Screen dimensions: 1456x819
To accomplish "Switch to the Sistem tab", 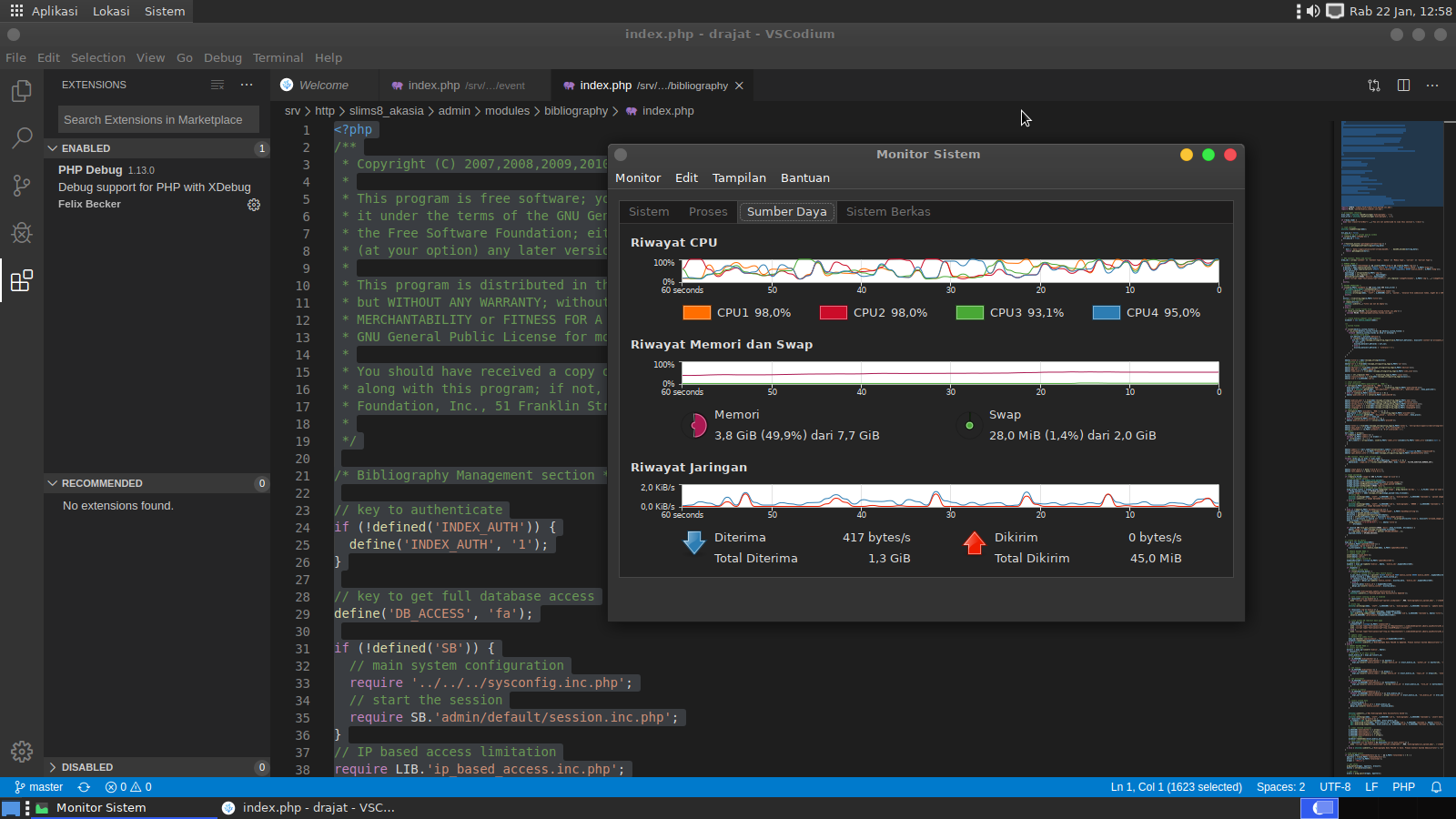I will click(649, 212).
